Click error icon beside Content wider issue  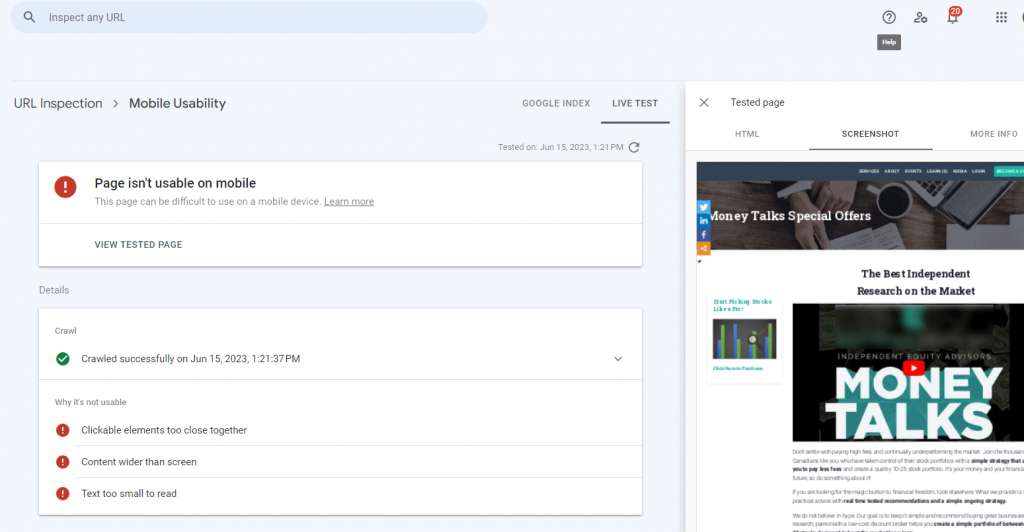click(63, 462)
